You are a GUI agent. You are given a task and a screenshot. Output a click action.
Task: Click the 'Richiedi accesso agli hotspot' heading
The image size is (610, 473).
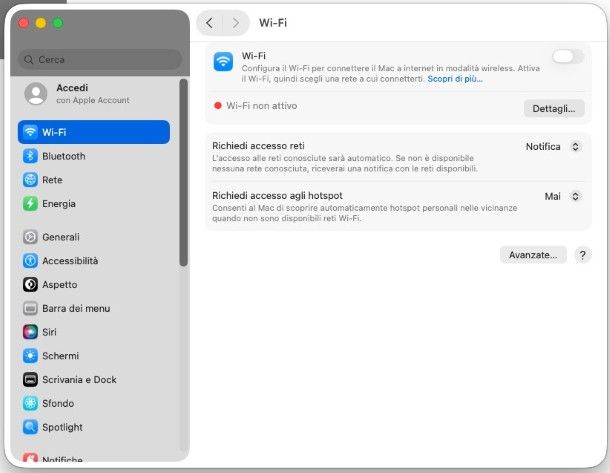tap(277, 195)
